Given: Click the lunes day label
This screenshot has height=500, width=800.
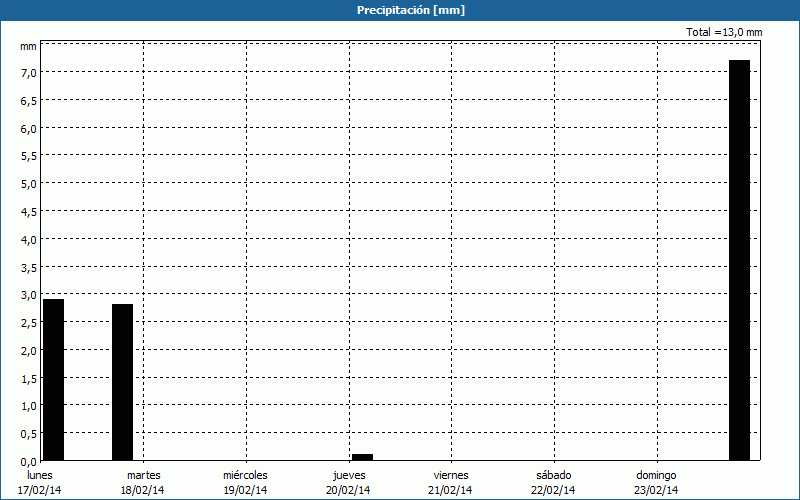Looking at the screenshot, I should 40,475.
